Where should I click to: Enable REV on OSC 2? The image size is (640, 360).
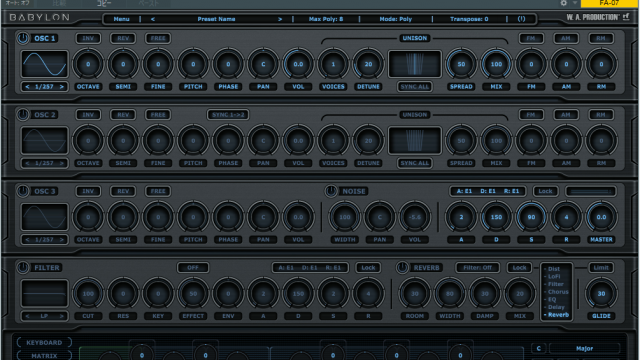123,115
